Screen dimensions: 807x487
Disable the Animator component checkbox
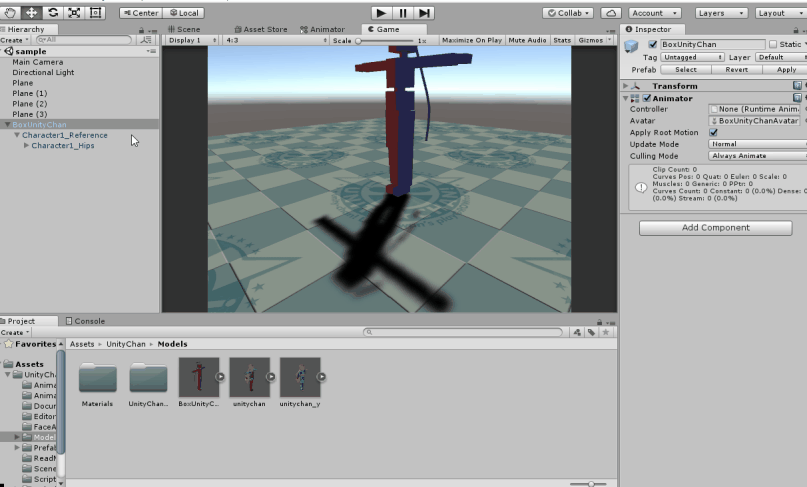646,98
